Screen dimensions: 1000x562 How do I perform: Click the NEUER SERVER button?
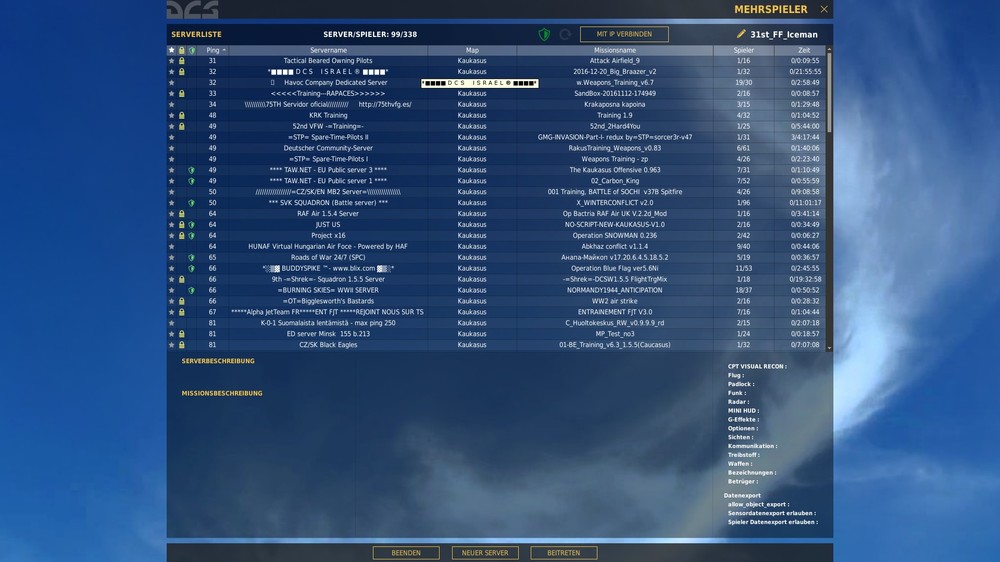pos(485,552)
